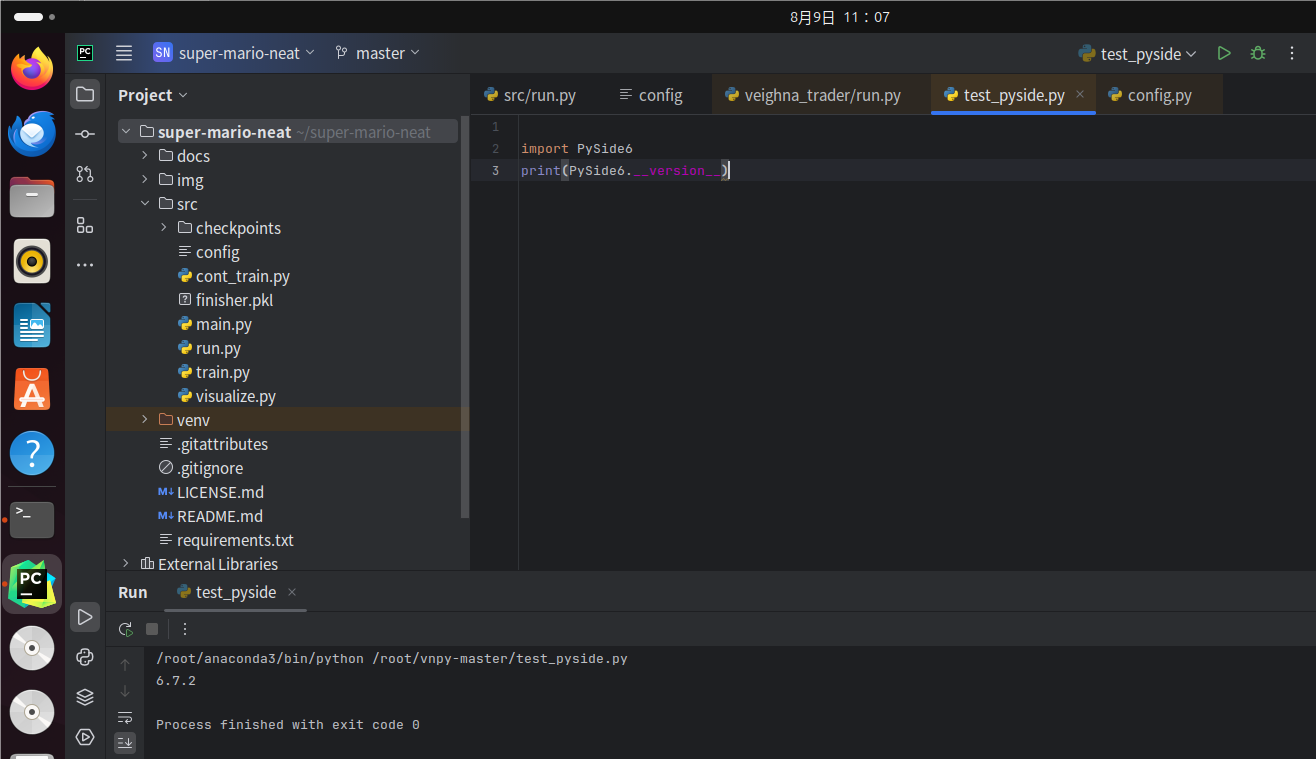This screenshot has width=1316, height=759.
Task: Toggle scroll to end in Run console
Action: 125,742
